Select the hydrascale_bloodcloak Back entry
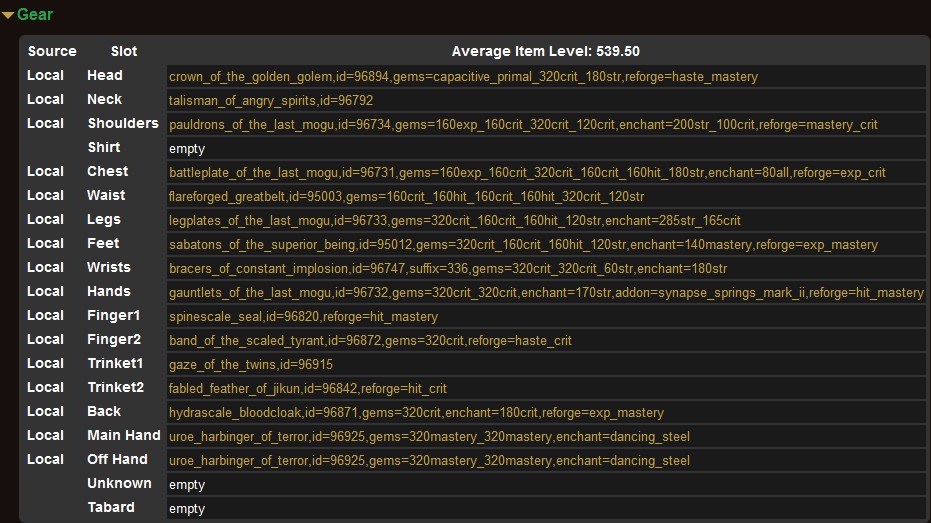 (416, 413)
